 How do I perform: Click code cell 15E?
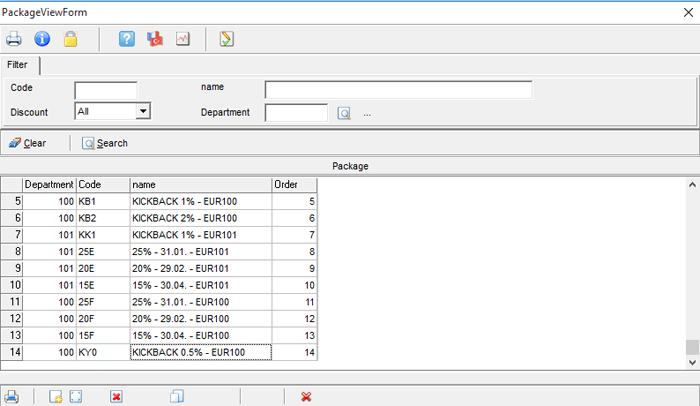[103, 285]
